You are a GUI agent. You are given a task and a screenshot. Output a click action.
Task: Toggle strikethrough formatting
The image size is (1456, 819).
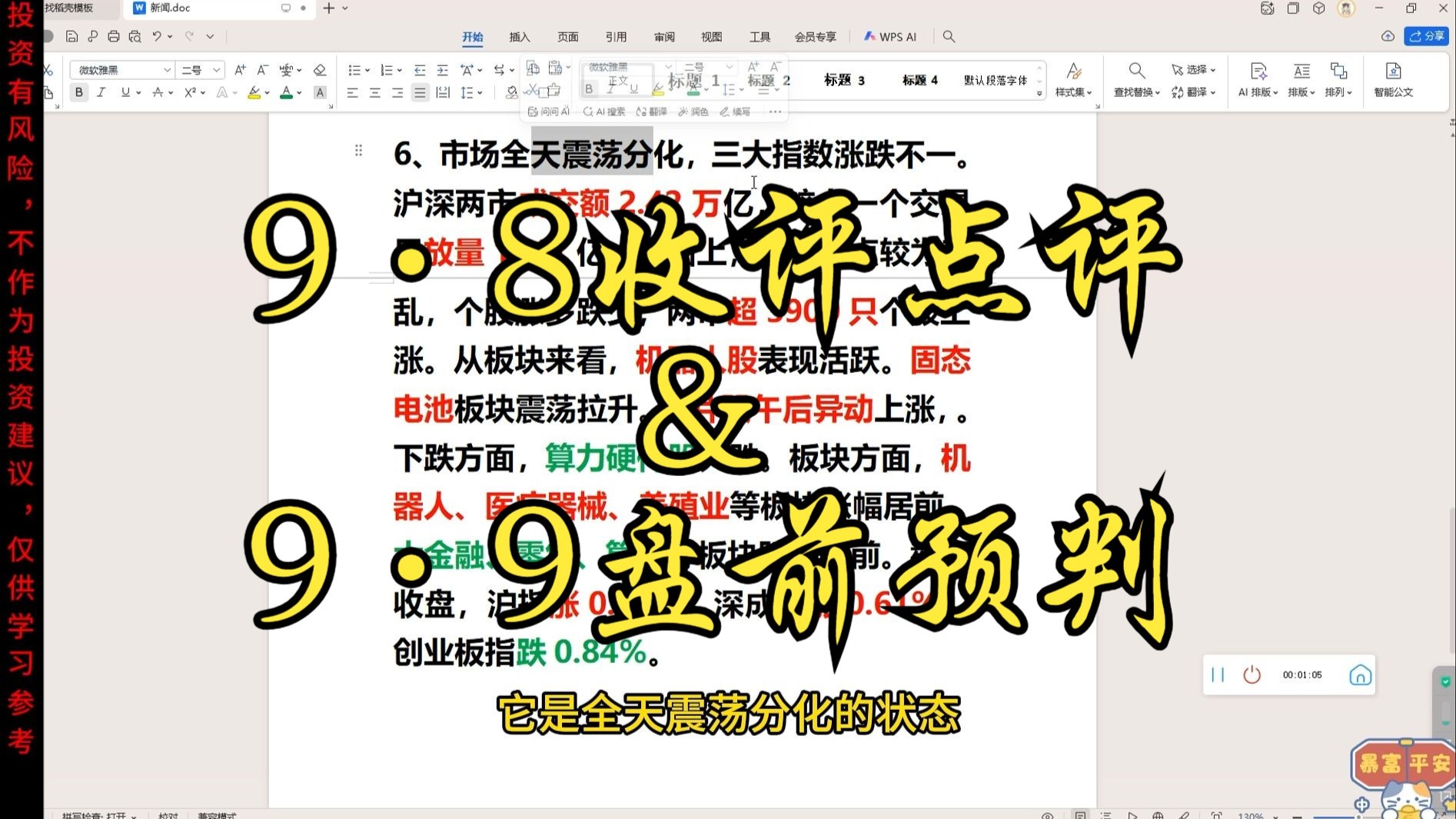[158, 92]
